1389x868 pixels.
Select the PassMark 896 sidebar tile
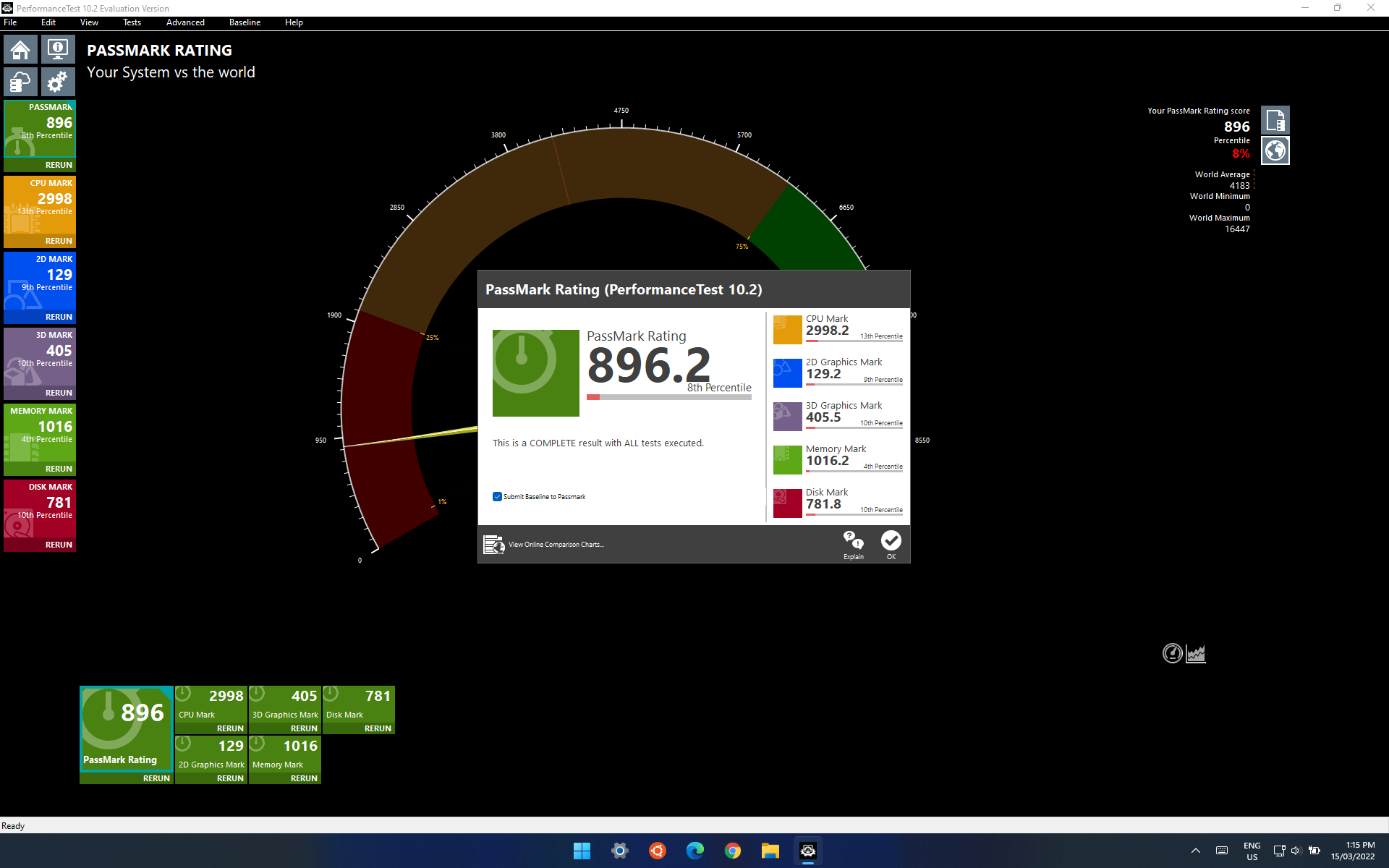[x=40, y=129]
